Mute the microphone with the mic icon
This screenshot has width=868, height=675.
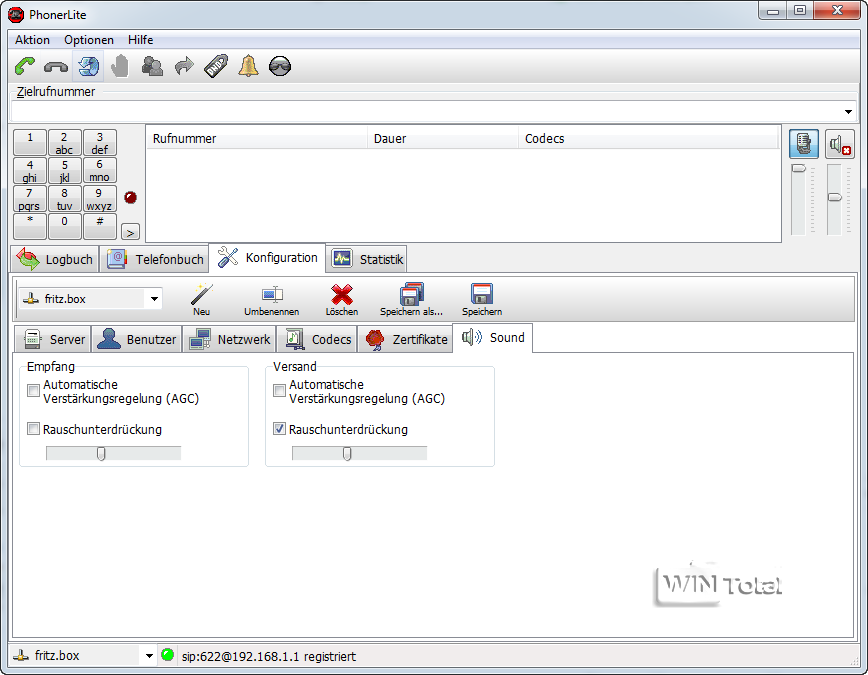(804, 144)
